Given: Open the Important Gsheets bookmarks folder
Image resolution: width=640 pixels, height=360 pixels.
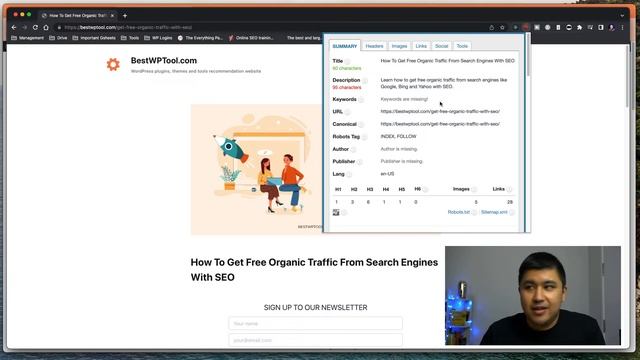Looking at the screenshot, I should coord(94,38).
